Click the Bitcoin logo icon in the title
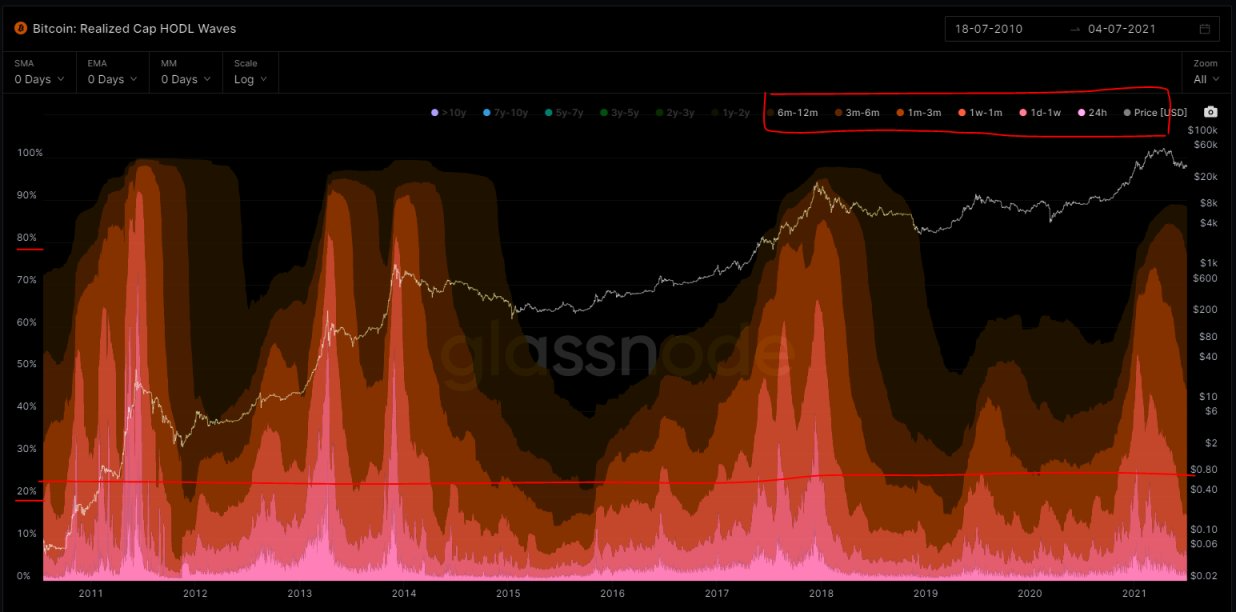The image size is (1236, 612). 19,29
